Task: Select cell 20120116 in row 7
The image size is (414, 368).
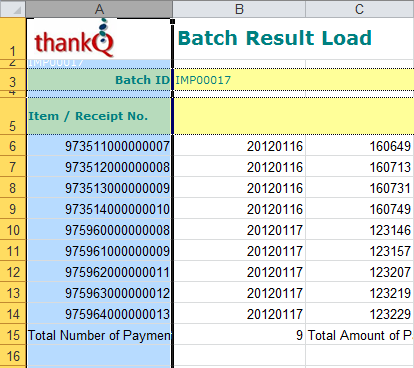Action: pyautogui.click(x=239, y=167)
